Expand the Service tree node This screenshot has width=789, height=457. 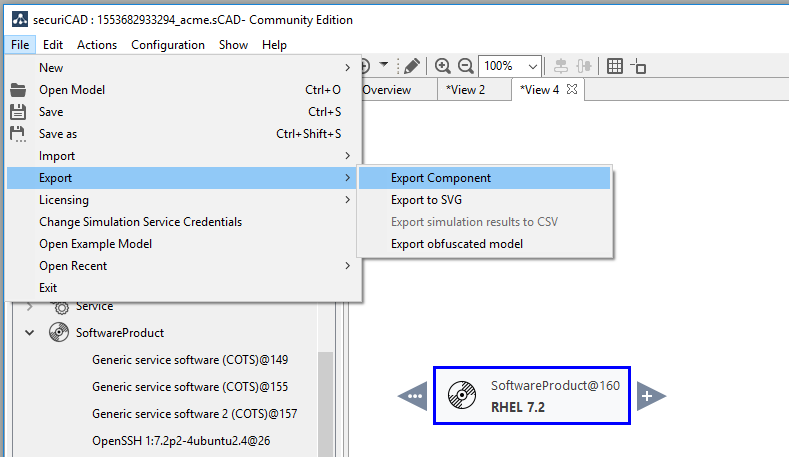[x=30, y=306]
